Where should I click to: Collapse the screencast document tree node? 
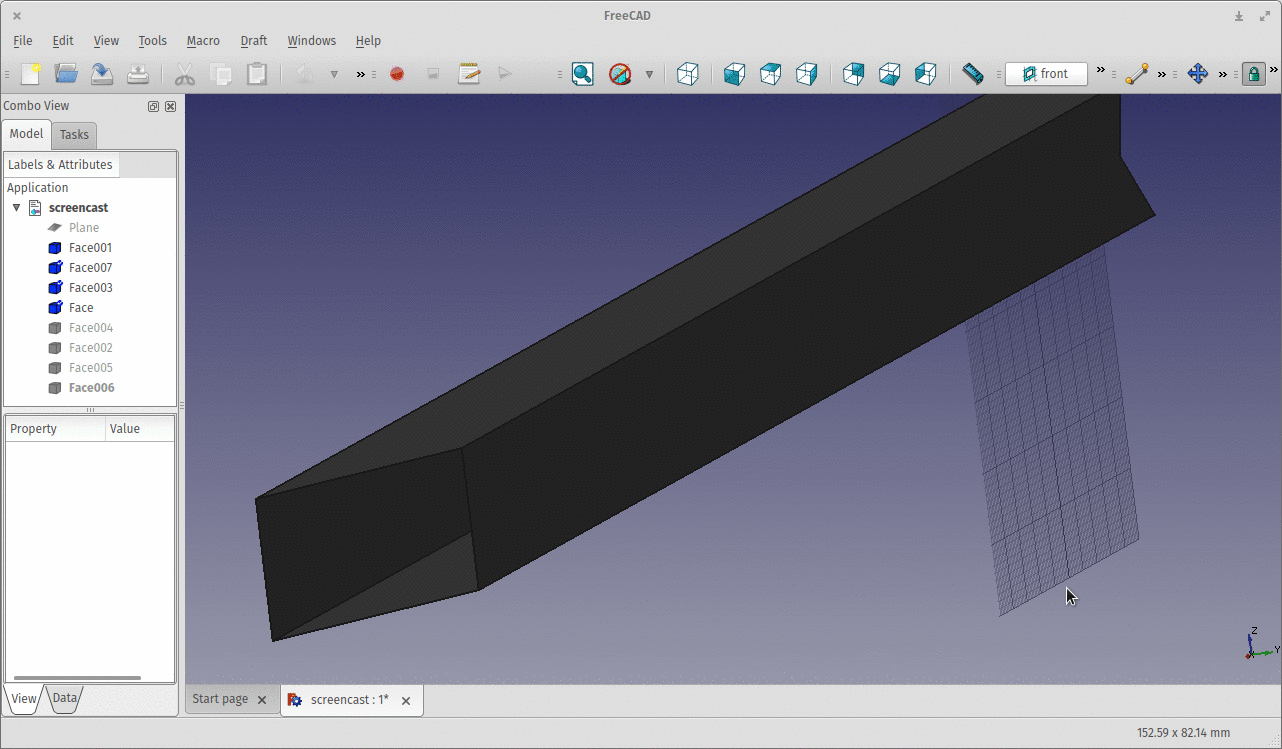16,208
